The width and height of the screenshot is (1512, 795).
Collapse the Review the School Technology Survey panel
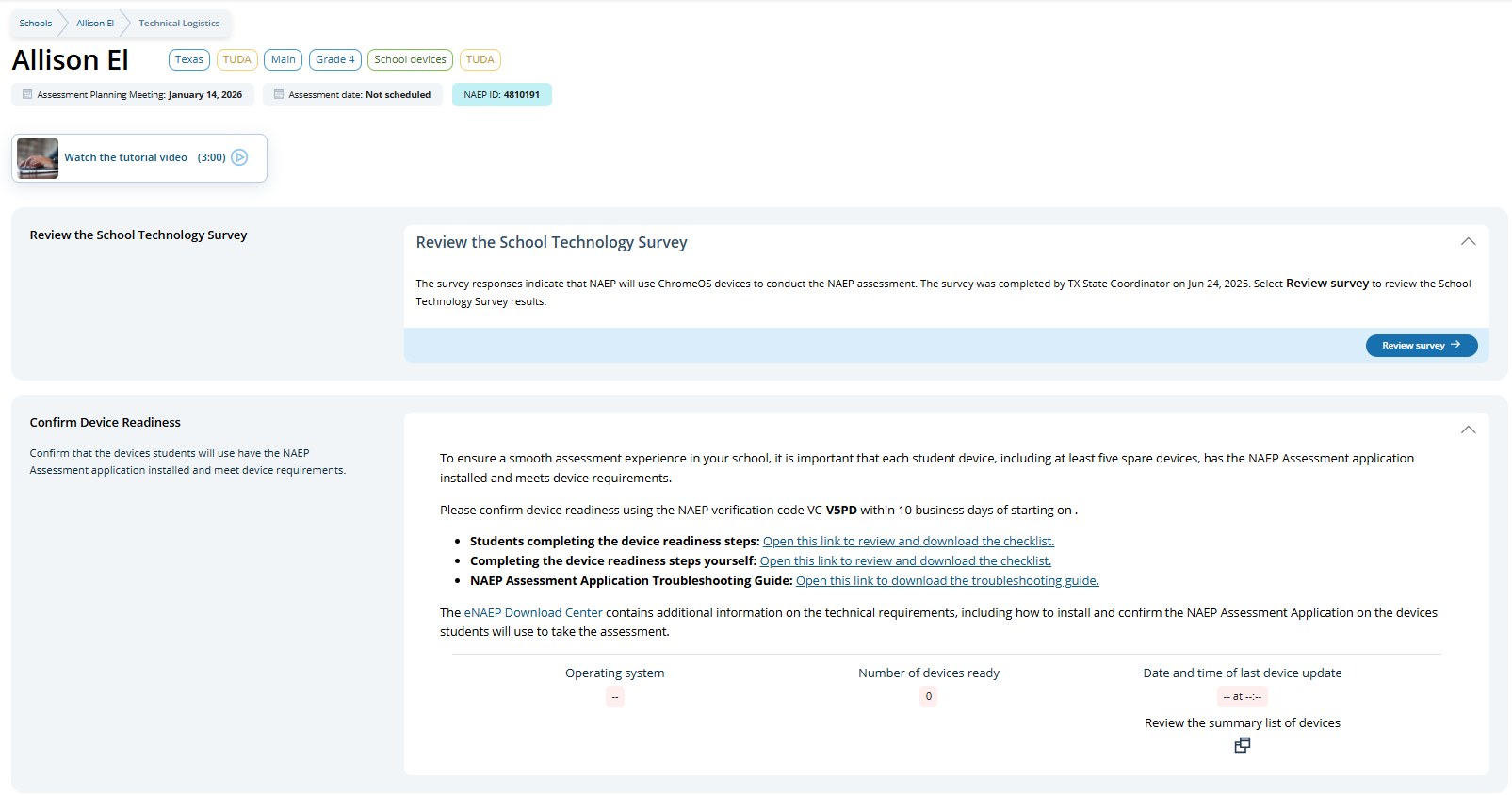[1468, 242]
